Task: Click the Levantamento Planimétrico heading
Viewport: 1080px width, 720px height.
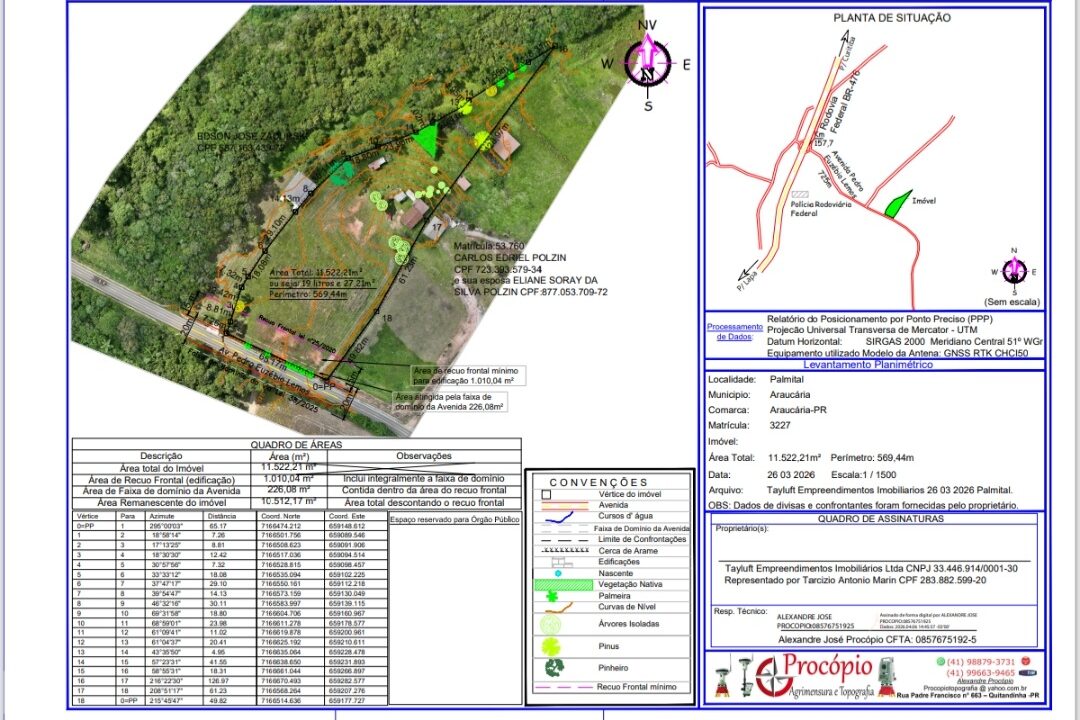Action: [867, 364]
